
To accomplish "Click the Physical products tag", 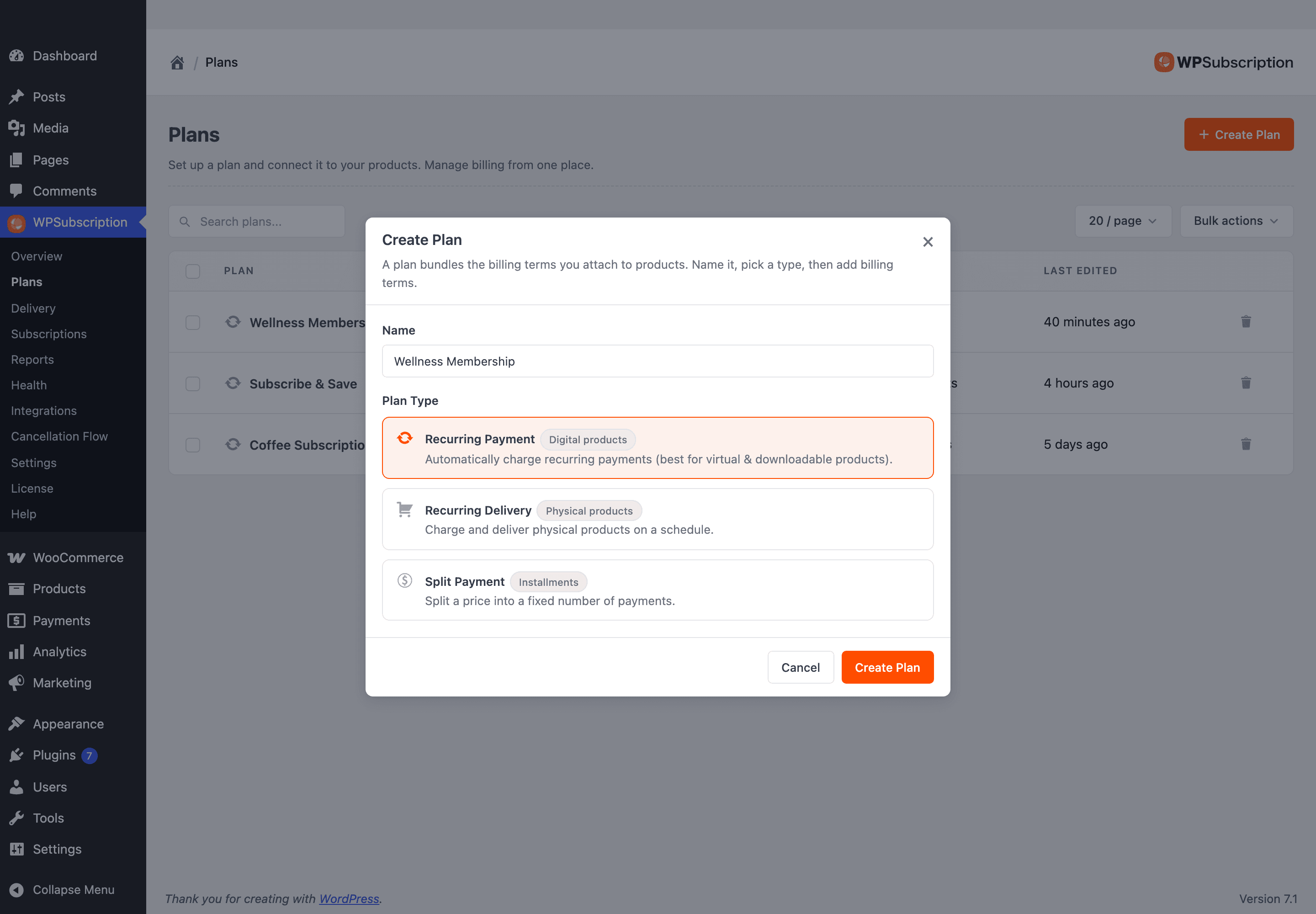I will (x=589, y=511).
